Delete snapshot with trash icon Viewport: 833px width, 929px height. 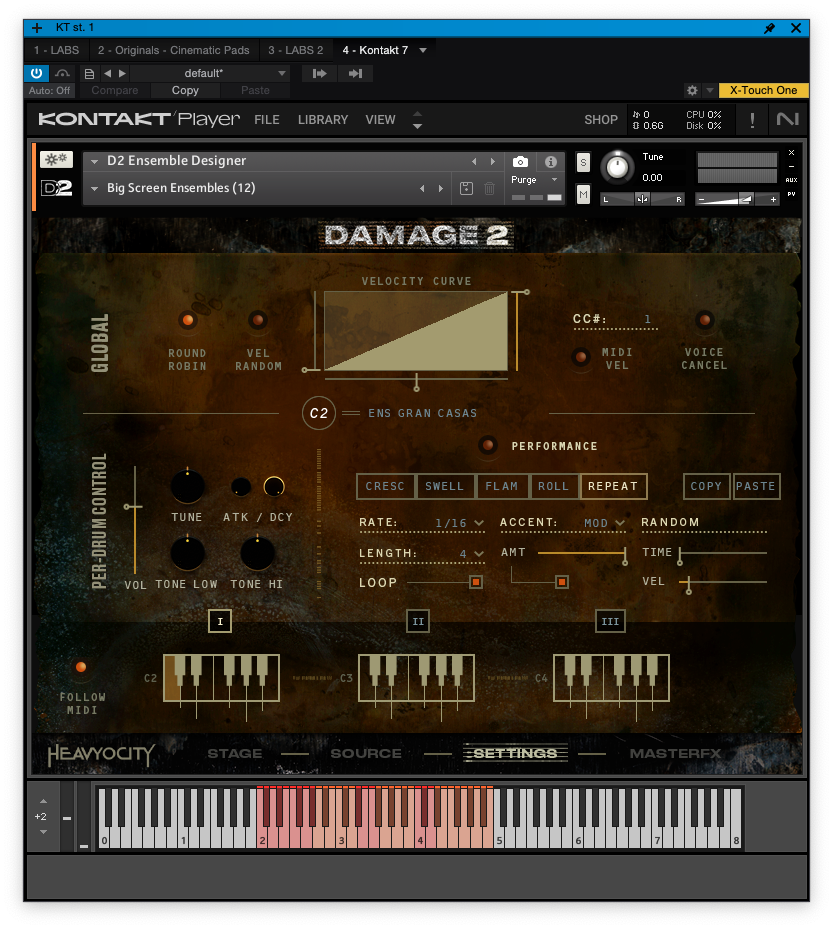click(489, 188)
